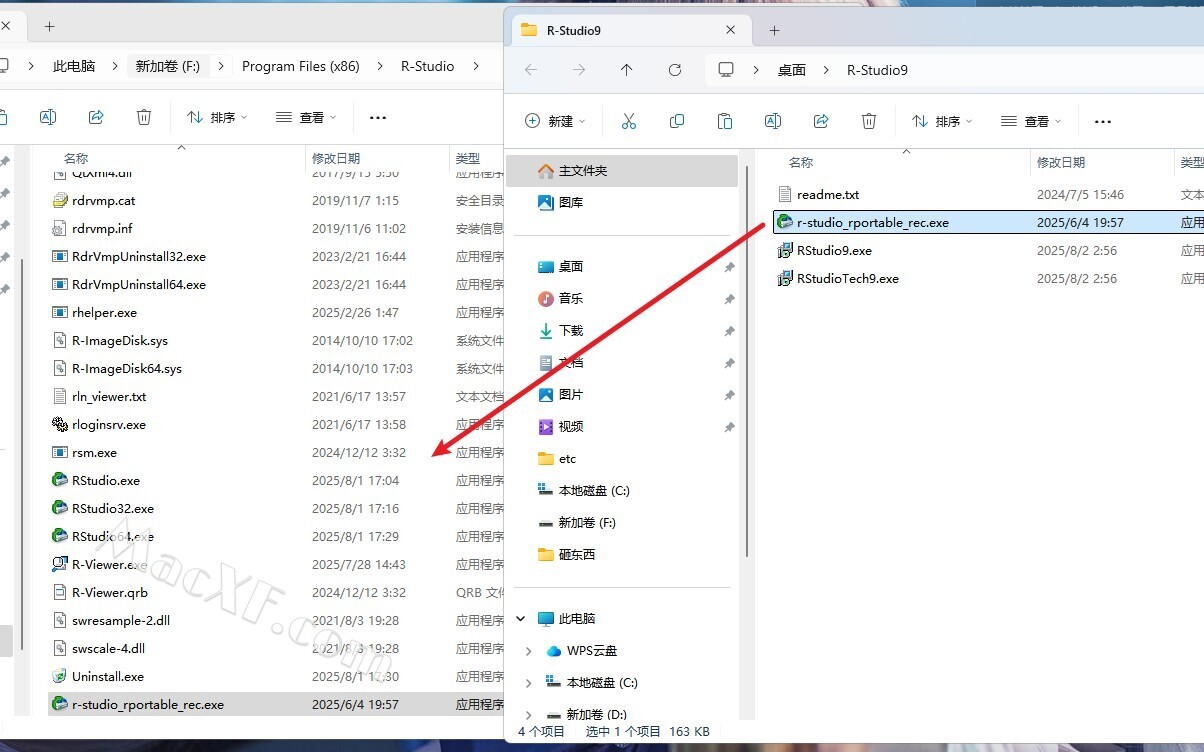Expand the WPS云盘 tree node
This screenshot has width=1204, height=752.
528,651
